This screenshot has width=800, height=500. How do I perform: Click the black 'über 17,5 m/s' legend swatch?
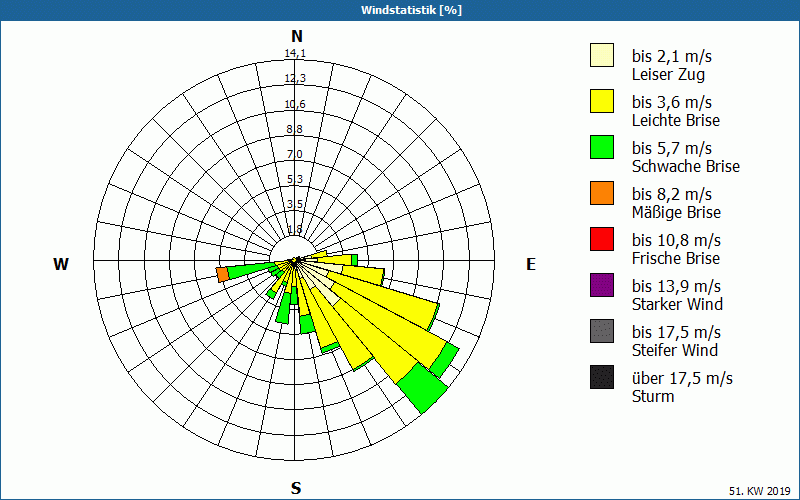click(602, 377)
